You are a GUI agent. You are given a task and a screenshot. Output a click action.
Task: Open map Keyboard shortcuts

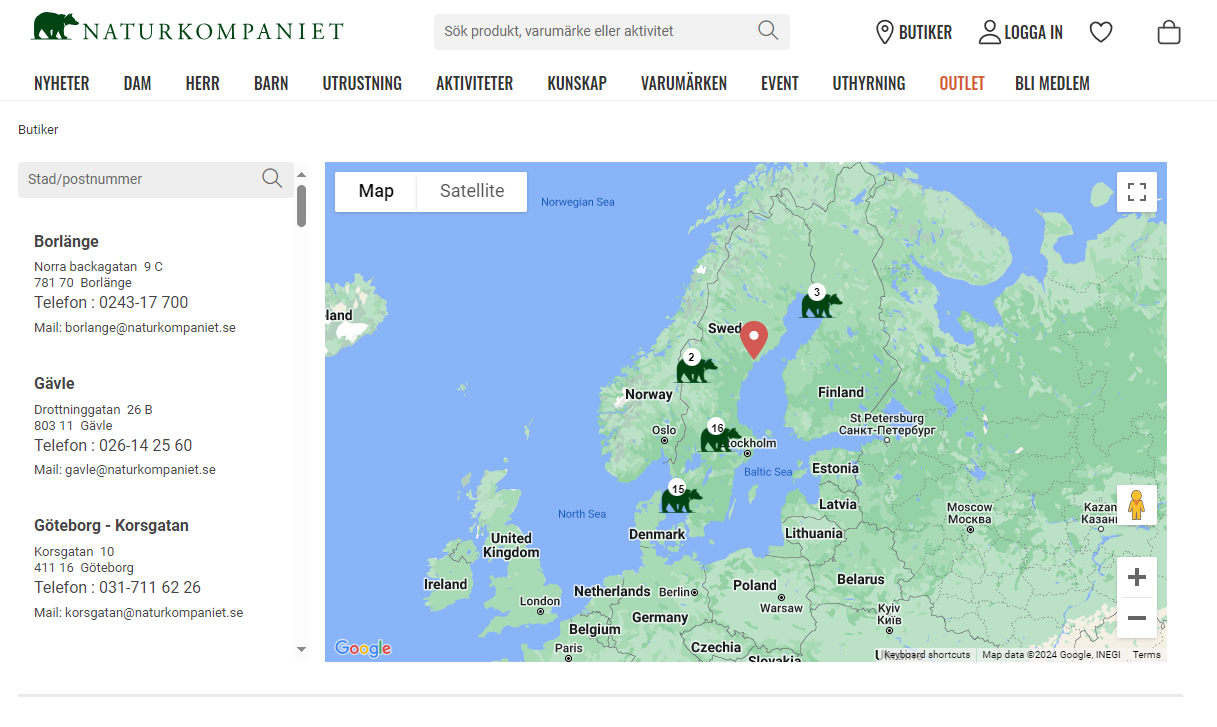pyautogui.click(x=927, y=655)
